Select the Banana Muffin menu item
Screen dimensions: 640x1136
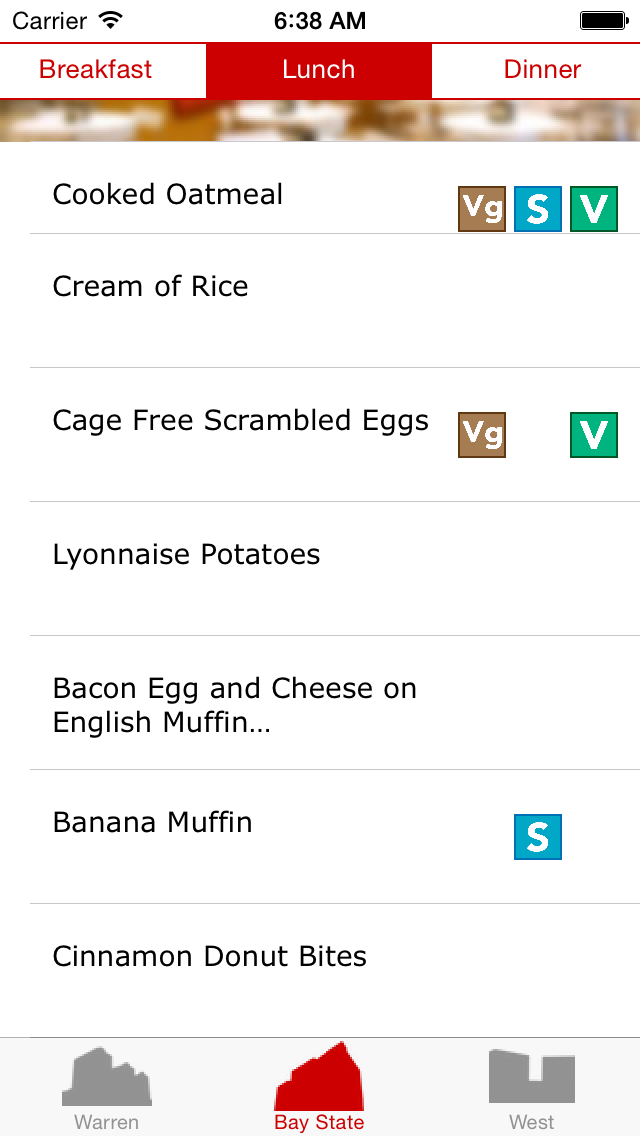[153, 823]
